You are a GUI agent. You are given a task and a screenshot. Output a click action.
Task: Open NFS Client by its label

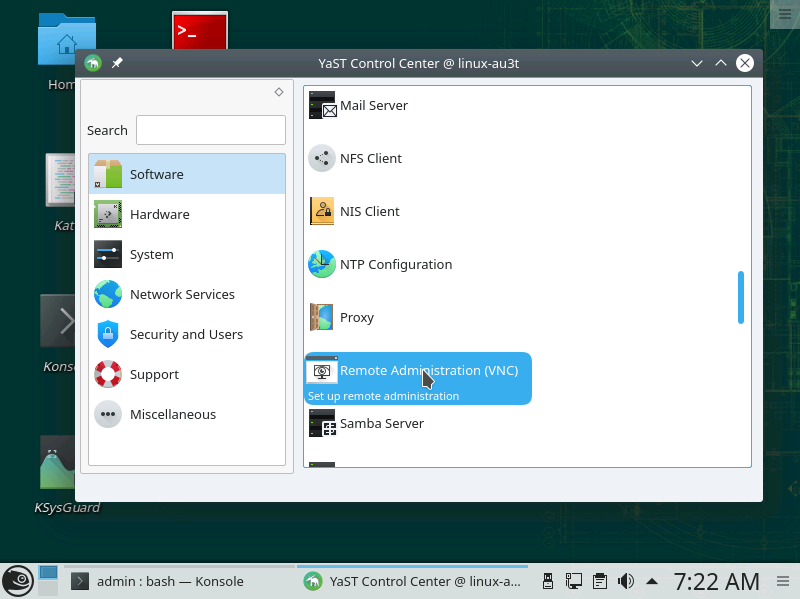tap(371, 159)
